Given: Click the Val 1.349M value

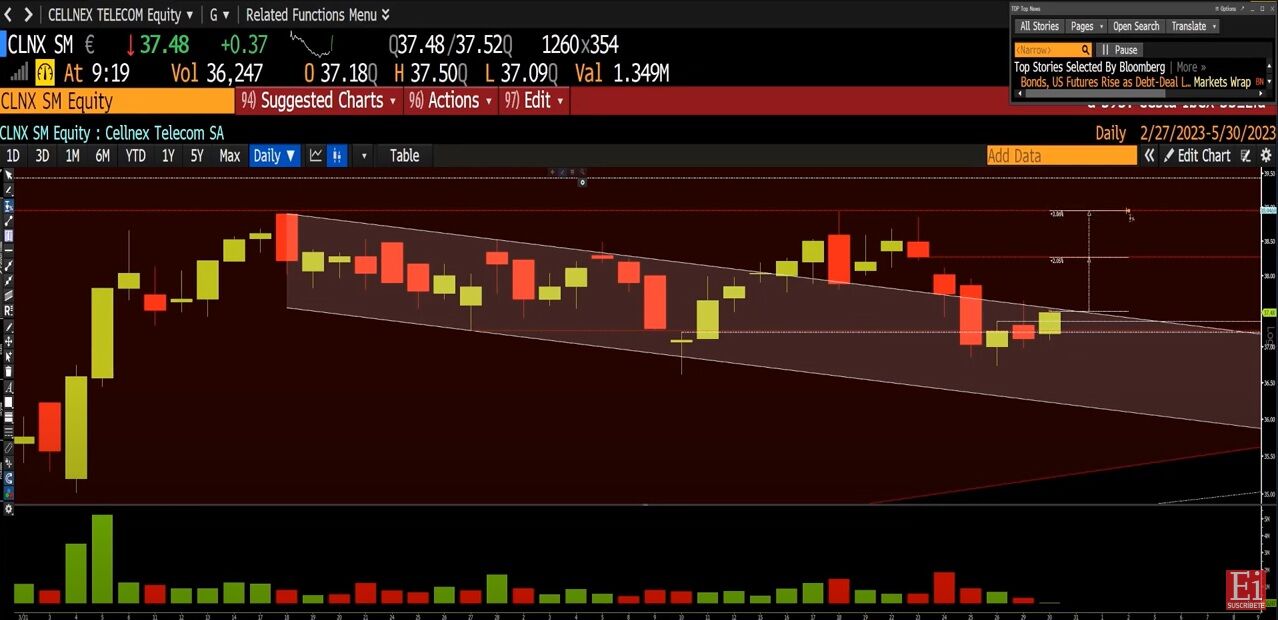Looking at the screenshot, I should (x=622, y=72).
